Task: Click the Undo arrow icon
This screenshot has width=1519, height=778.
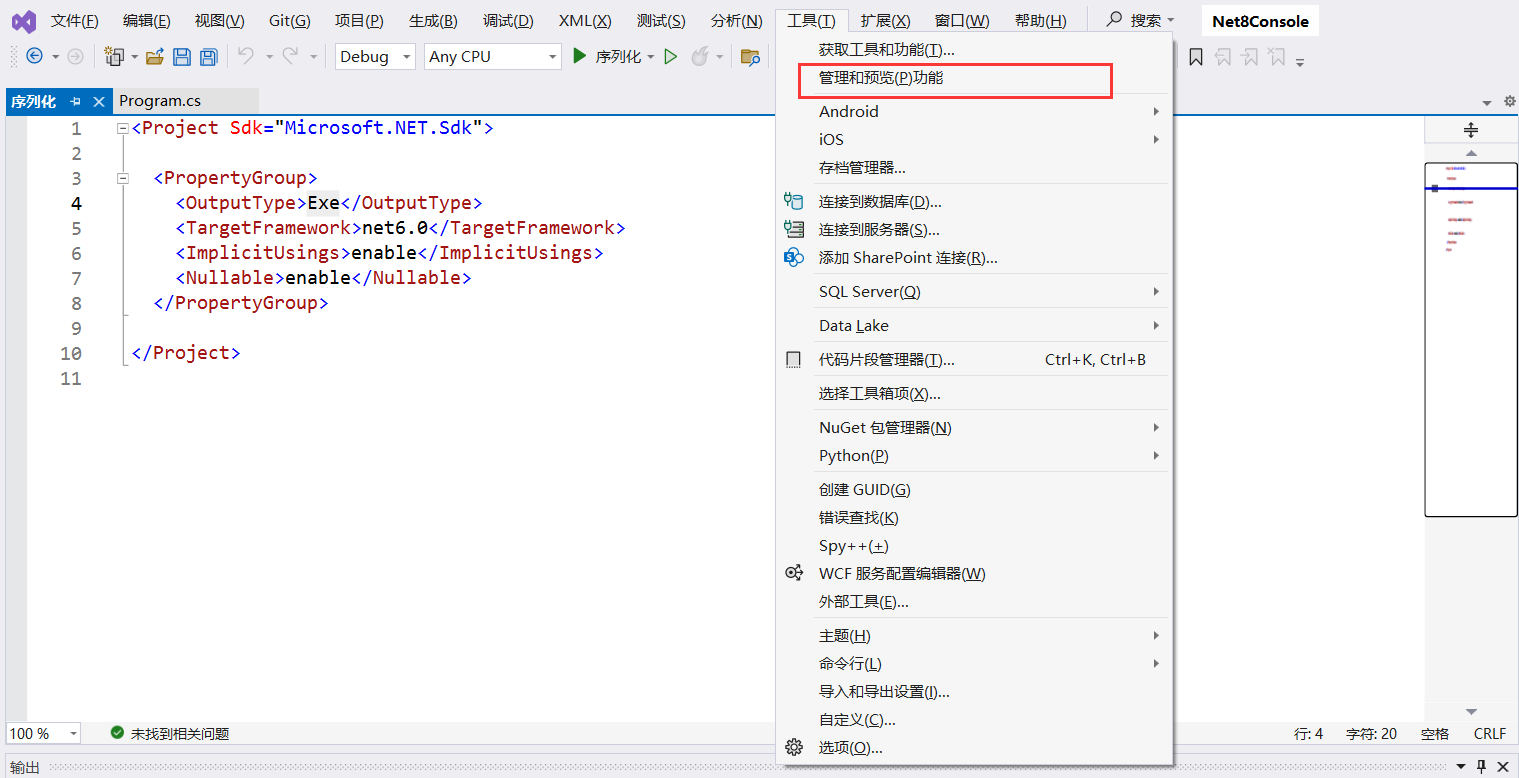Action: coord(246,57)
